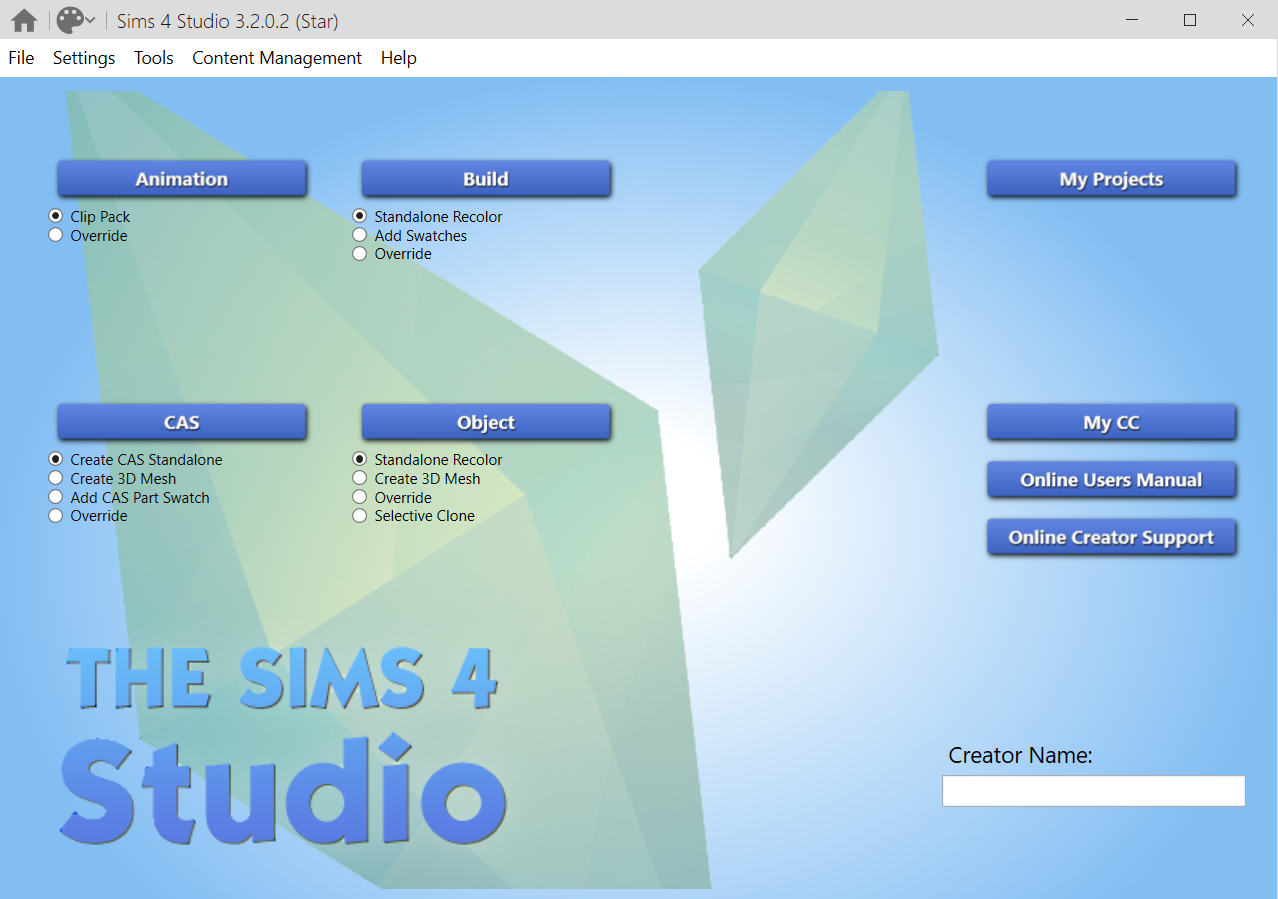Click the Animation button
Screen dimensions: 1278x899
tap(182, 178)
